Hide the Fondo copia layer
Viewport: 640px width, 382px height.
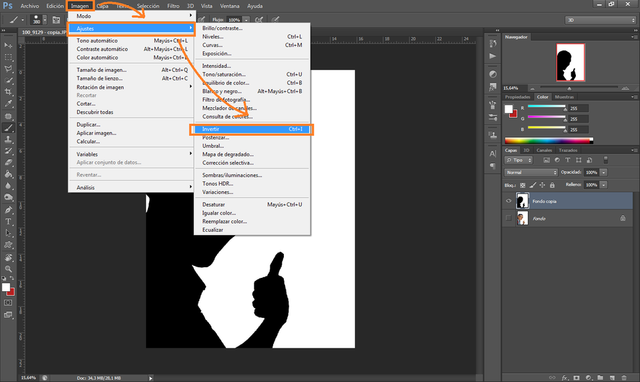pyautogui.click(x=509, y=201)
